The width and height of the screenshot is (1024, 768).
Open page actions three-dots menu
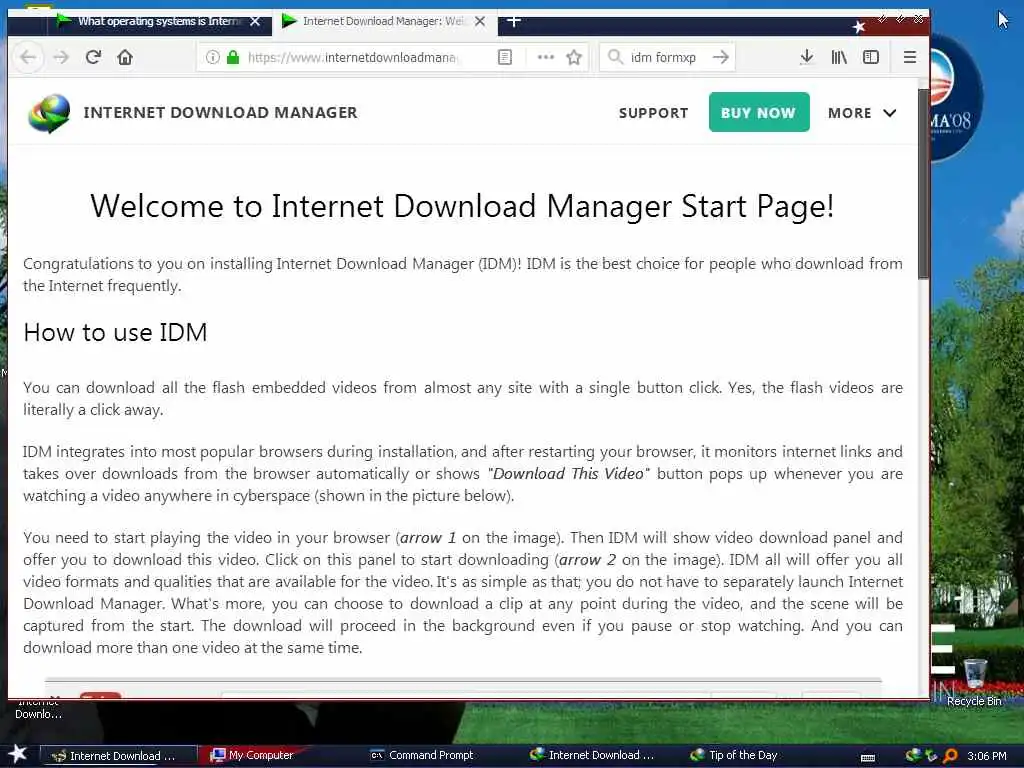[x=545, y=57]
